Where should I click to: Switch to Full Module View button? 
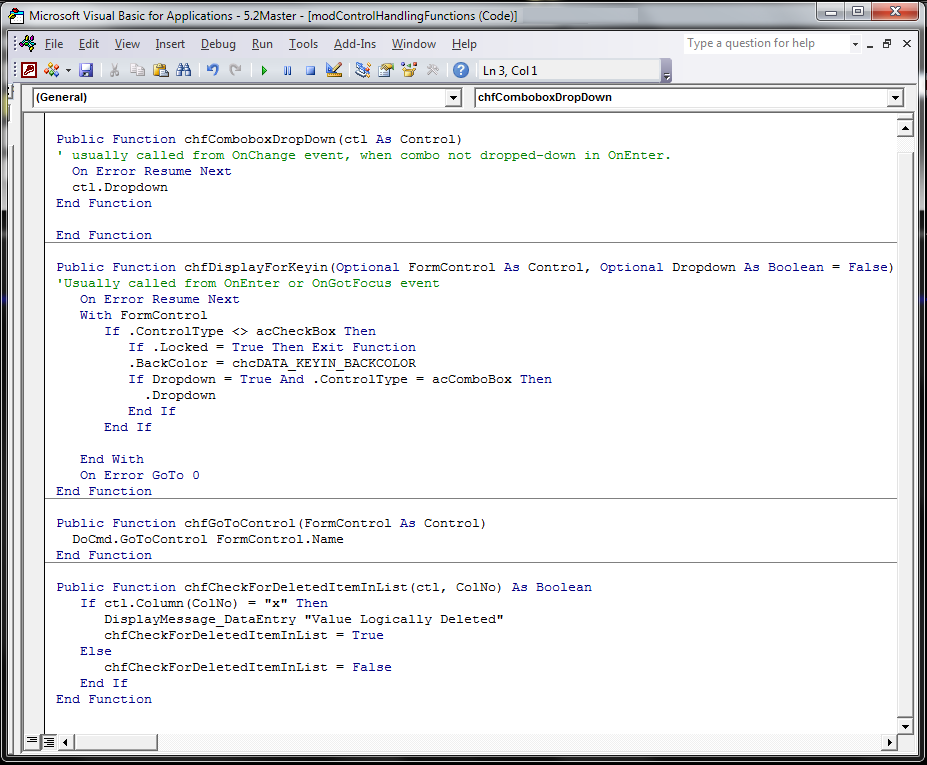49,741
